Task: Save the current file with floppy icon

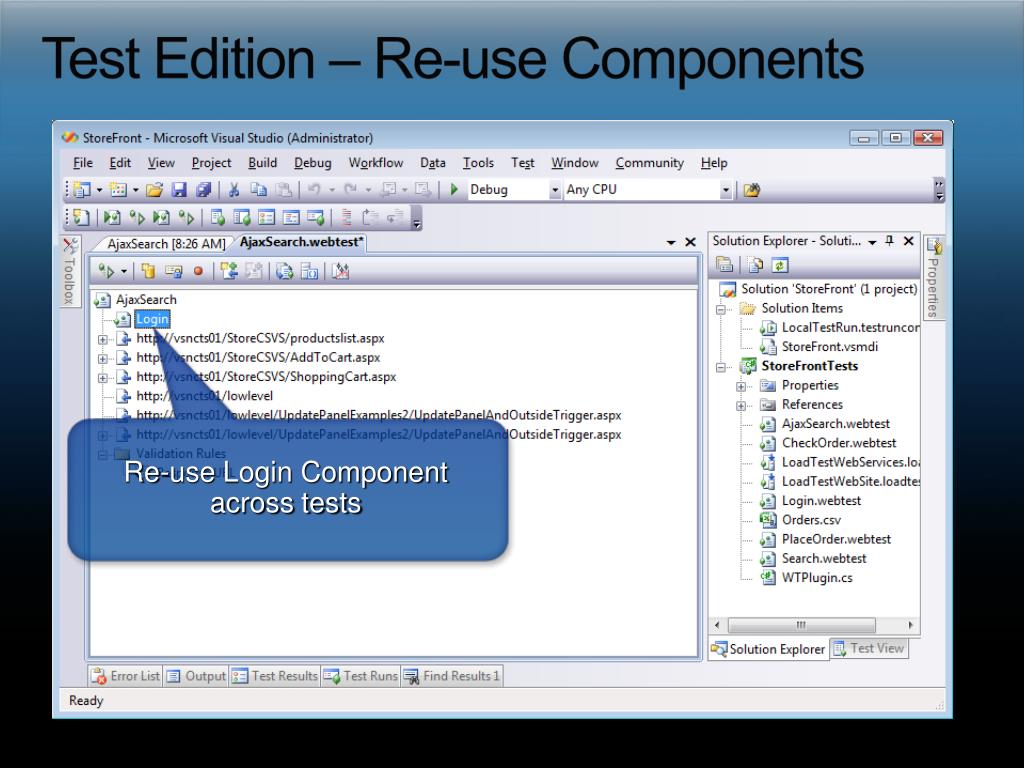Action: (179, 190)
